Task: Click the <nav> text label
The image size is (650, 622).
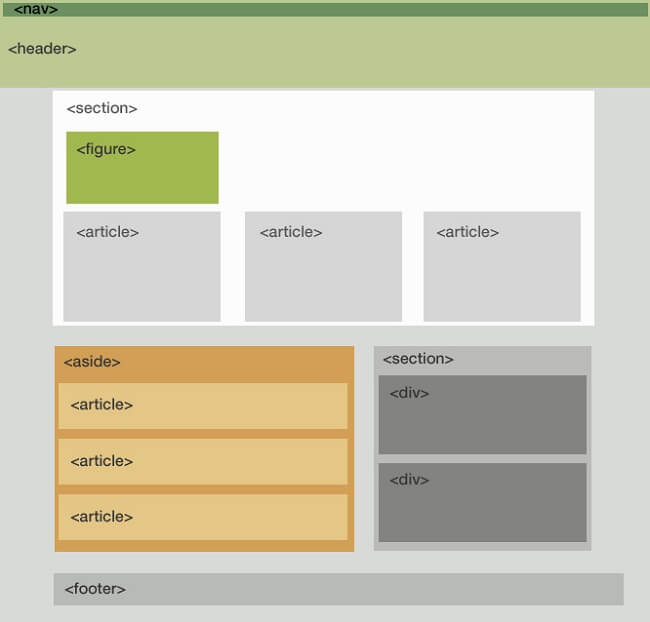Action: [x=36, y=9]
